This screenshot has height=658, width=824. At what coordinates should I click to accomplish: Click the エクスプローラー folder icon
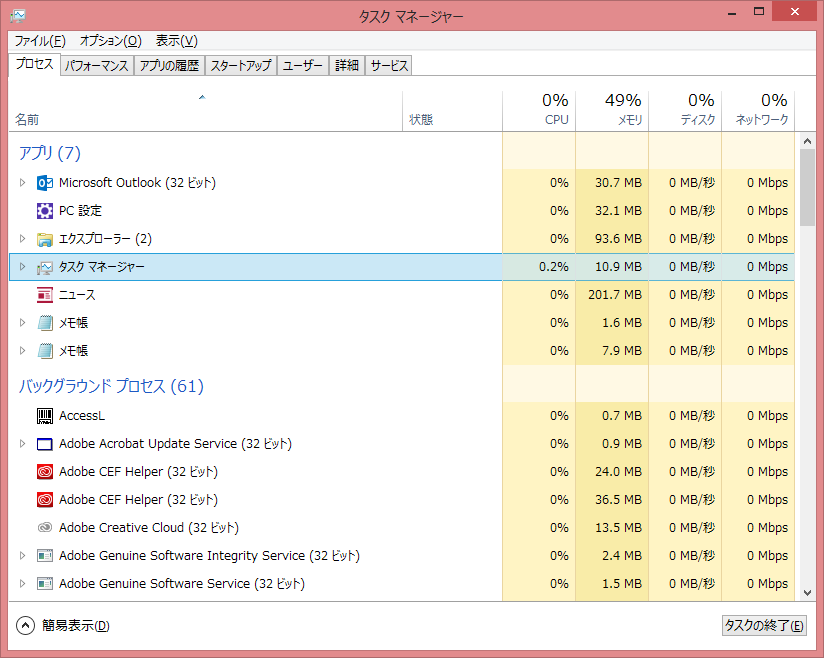(44, 239)
